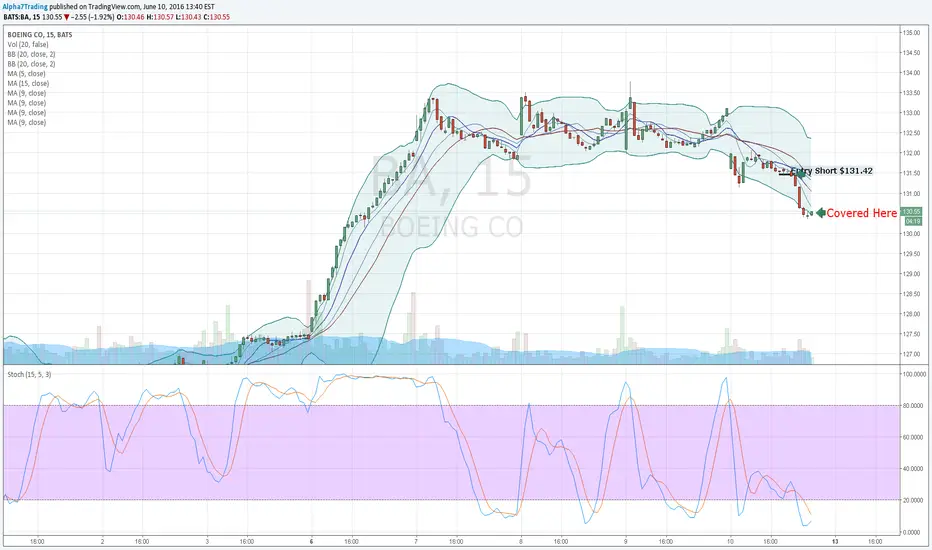Click the green arrow beside Covered Here

tap(821, 213)
